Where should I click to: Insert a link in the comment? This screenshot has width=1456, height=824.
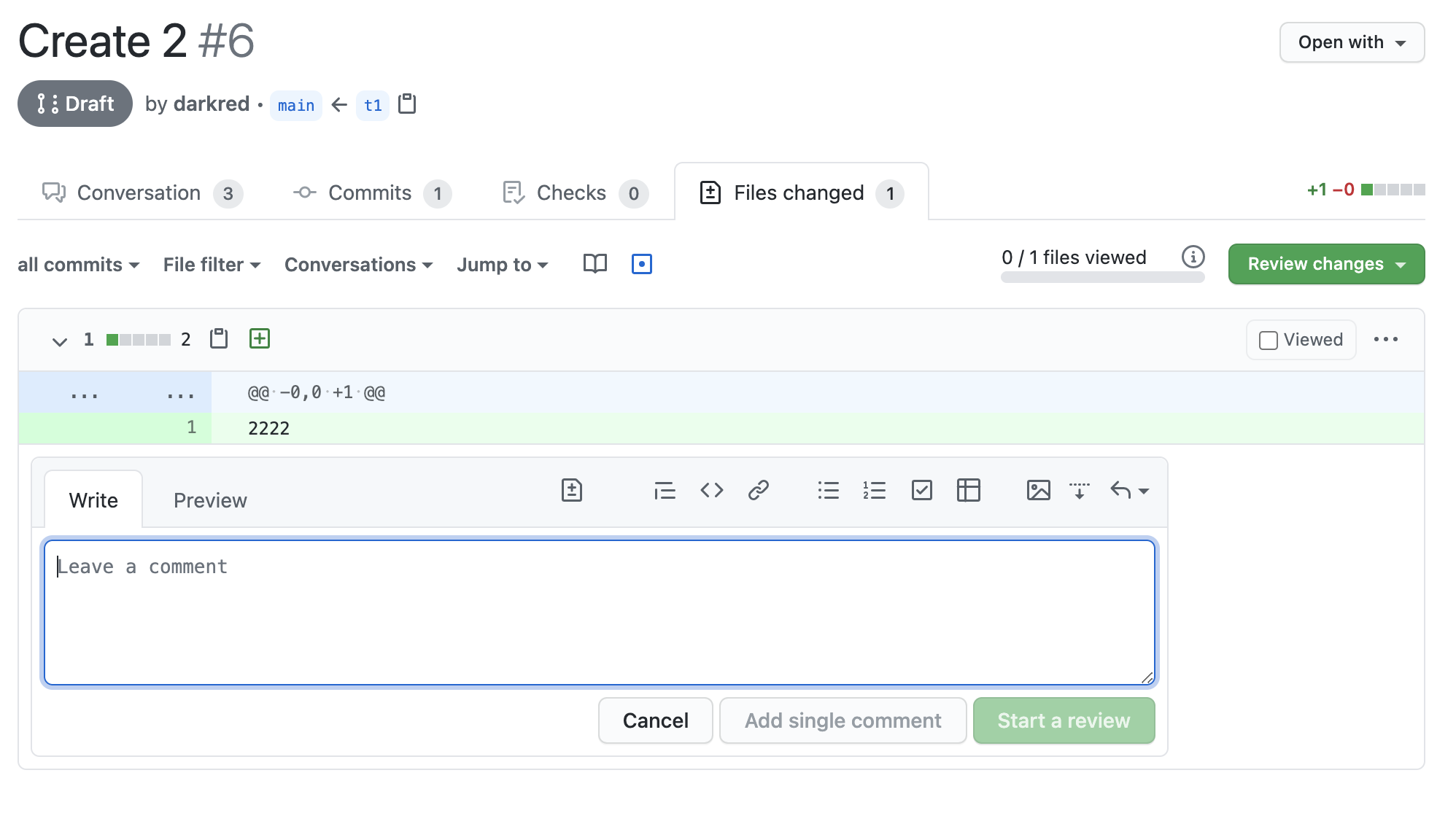(x=758, y=490)
